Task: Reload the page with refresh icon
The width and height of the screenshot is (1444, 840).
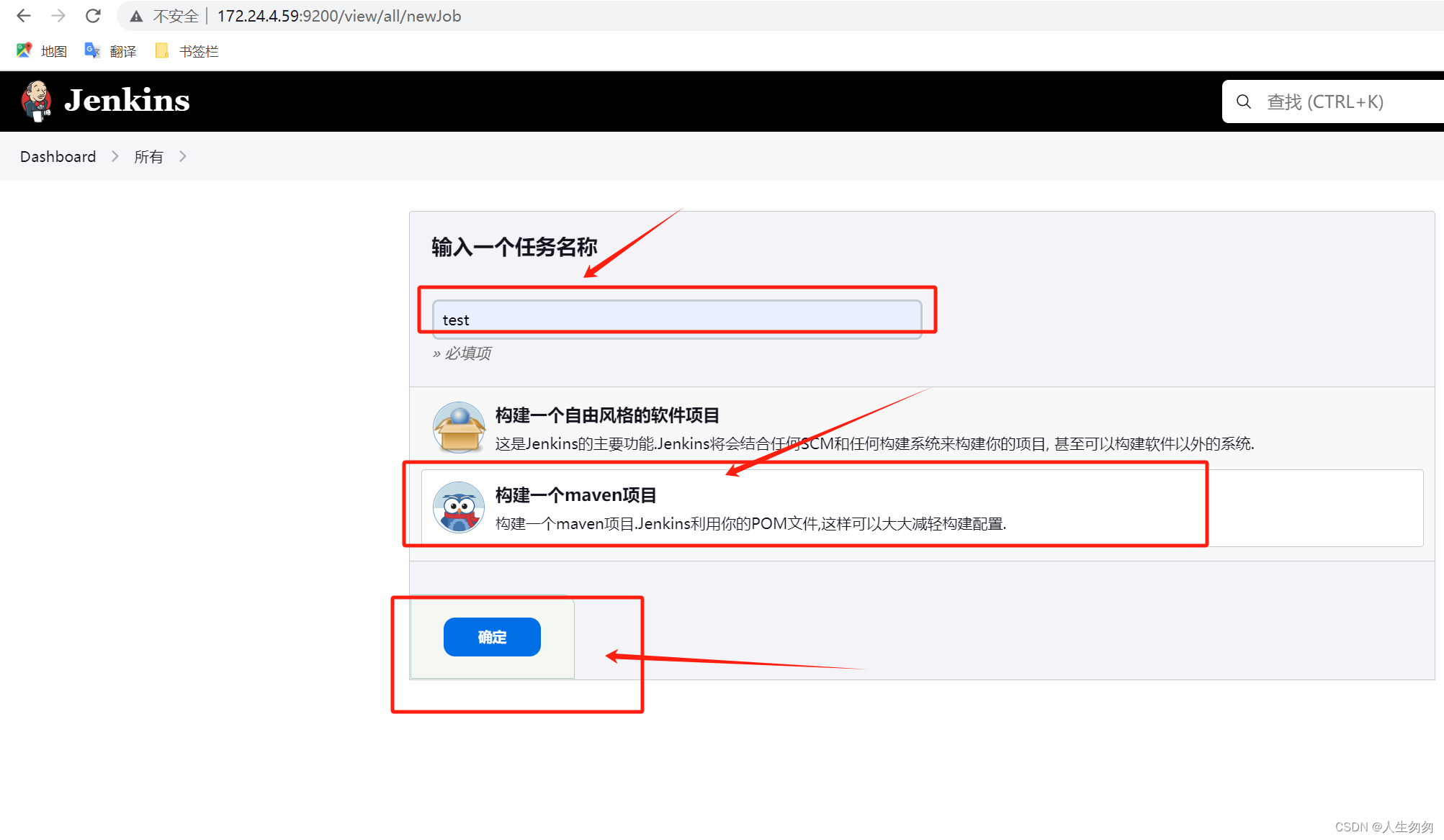Action: [93, 16]
